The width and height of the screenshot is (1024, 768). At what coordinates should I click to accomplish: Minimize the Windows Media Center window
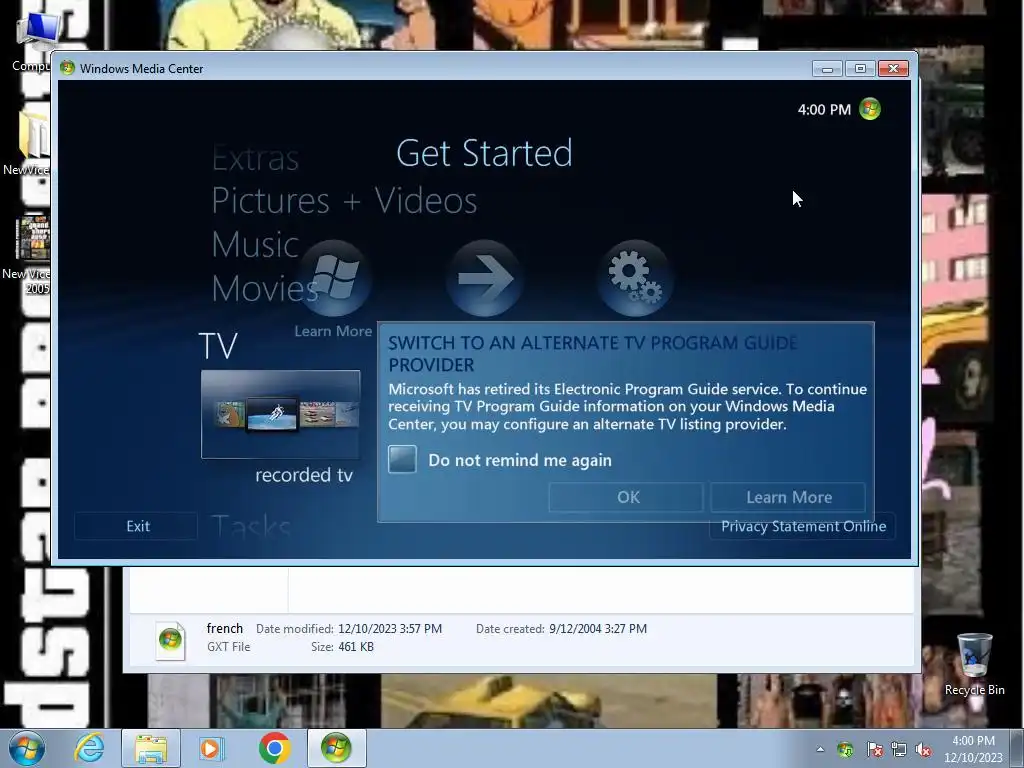coord(827,69)
